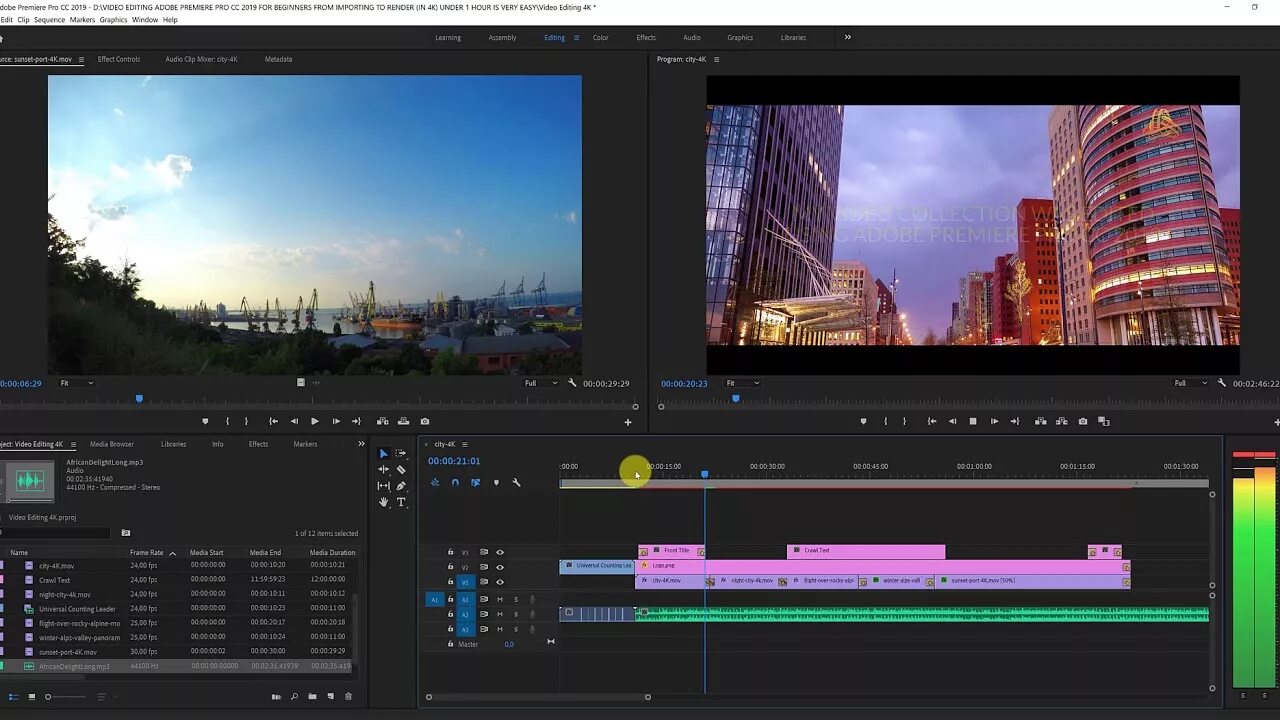Screen dimensions: 1280x720
Task: Click Export Frame camera in Program monitor
Action: [1083, 421]
